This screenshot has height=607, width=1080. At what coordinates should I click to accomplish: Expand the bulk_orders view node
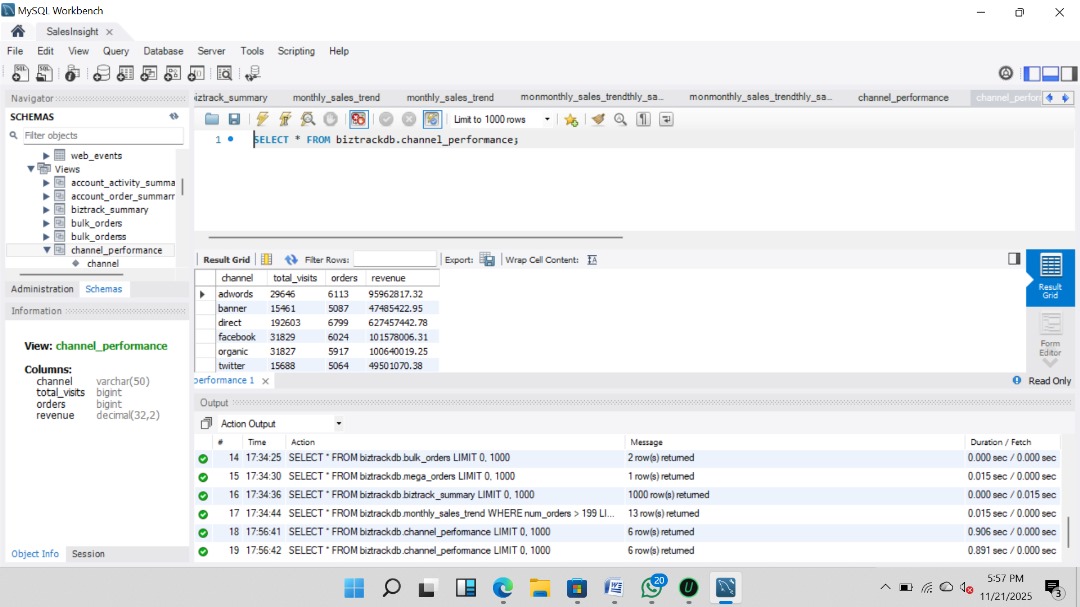click(x=46, y=223)
